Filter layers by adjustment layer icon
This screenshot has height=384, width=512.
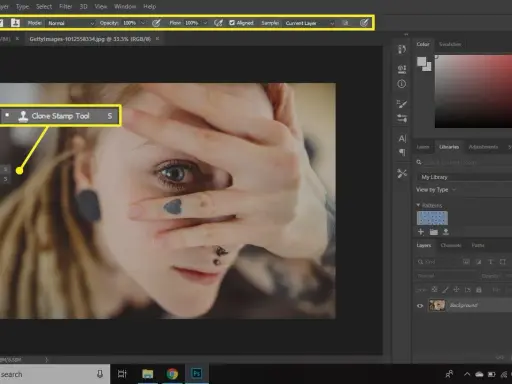click(479, 262)
